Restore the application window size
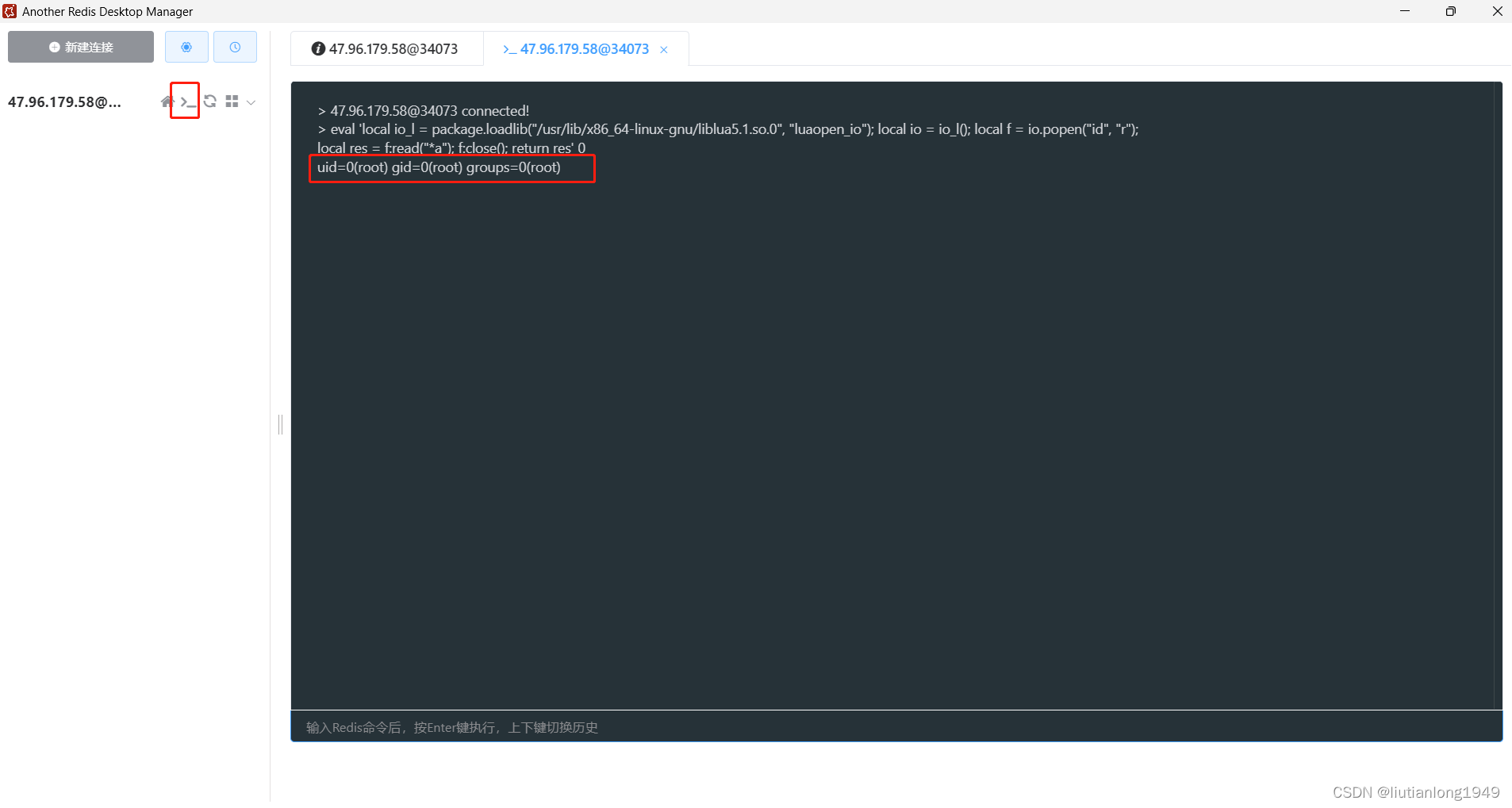The image size is (1512, 808). tap(1452, 11)
